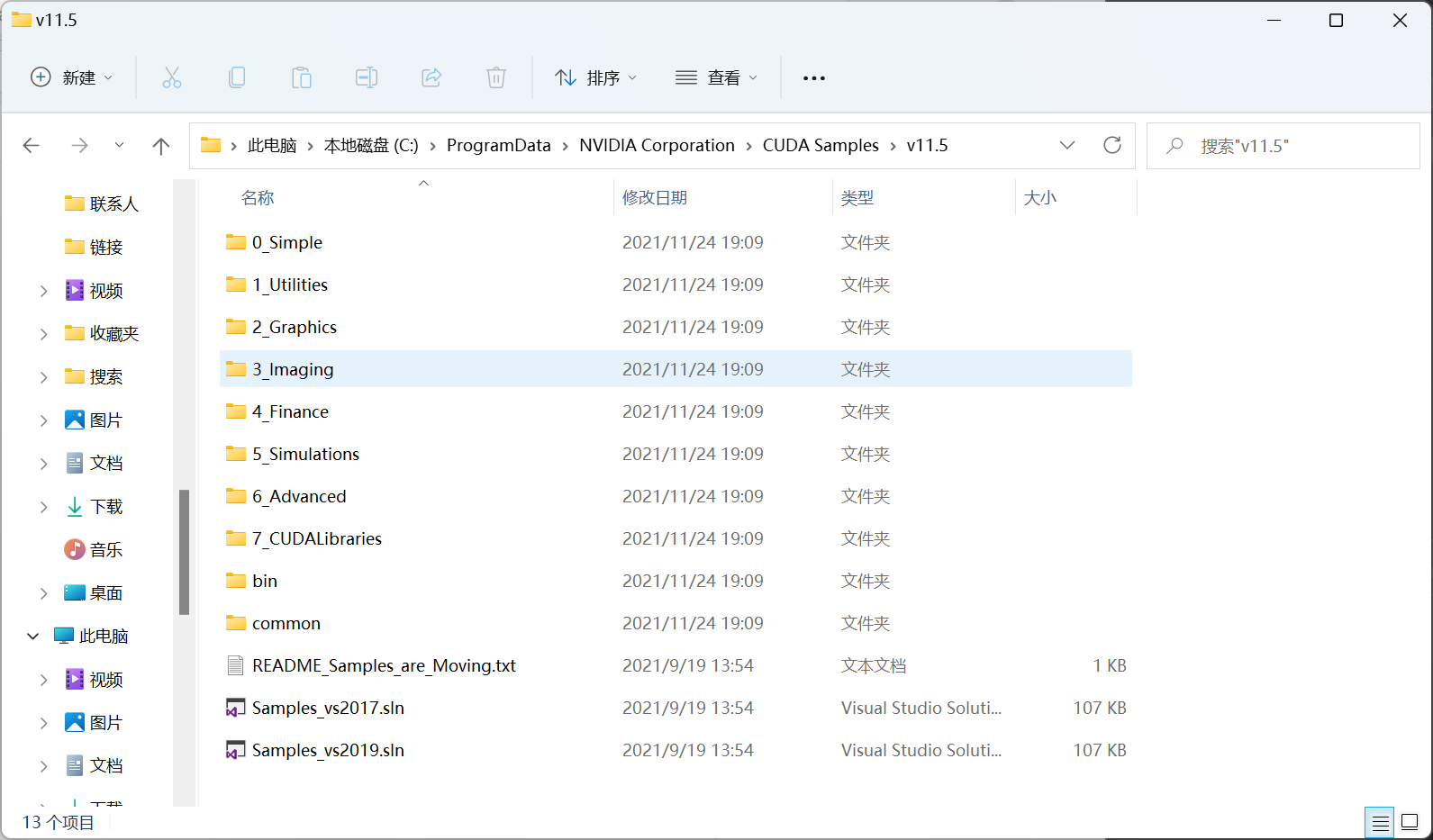Click the 0_Simple folder icon
The width and height of the screenshot is (1433, 840).
tap(236, 241)
